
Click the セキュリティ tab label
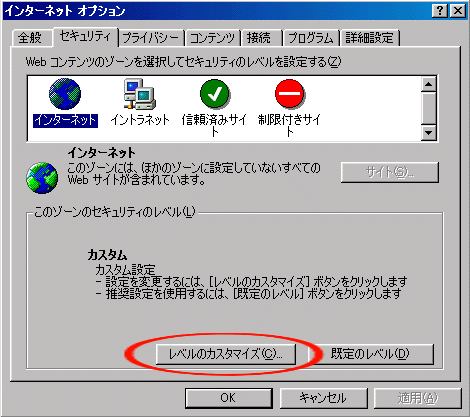(x=85, y=37)
